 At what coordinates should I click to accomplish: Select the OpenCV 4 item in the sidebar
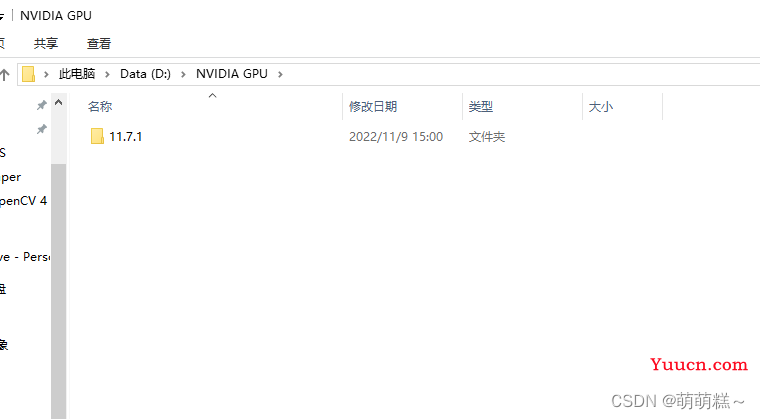coord(22,201)
